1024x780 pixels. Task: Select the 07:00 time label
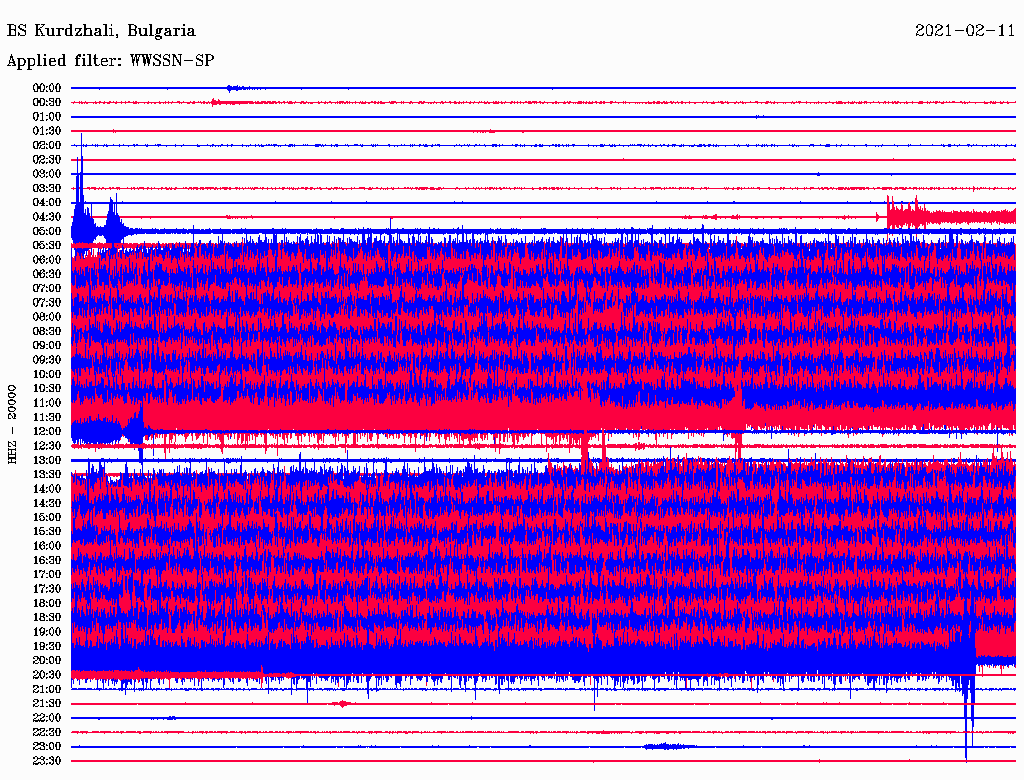[47, 288]
